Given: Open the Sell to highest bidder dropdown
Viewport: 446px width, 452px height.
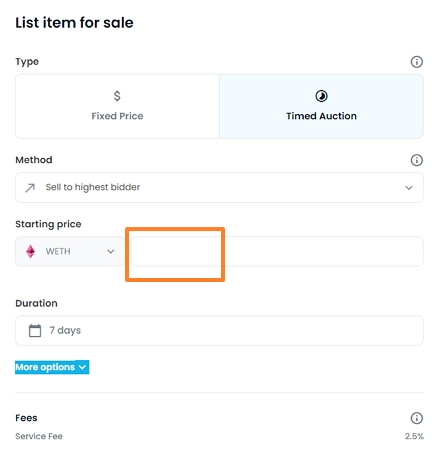Looking at the screenshot, I should click(x=219, y=187).
